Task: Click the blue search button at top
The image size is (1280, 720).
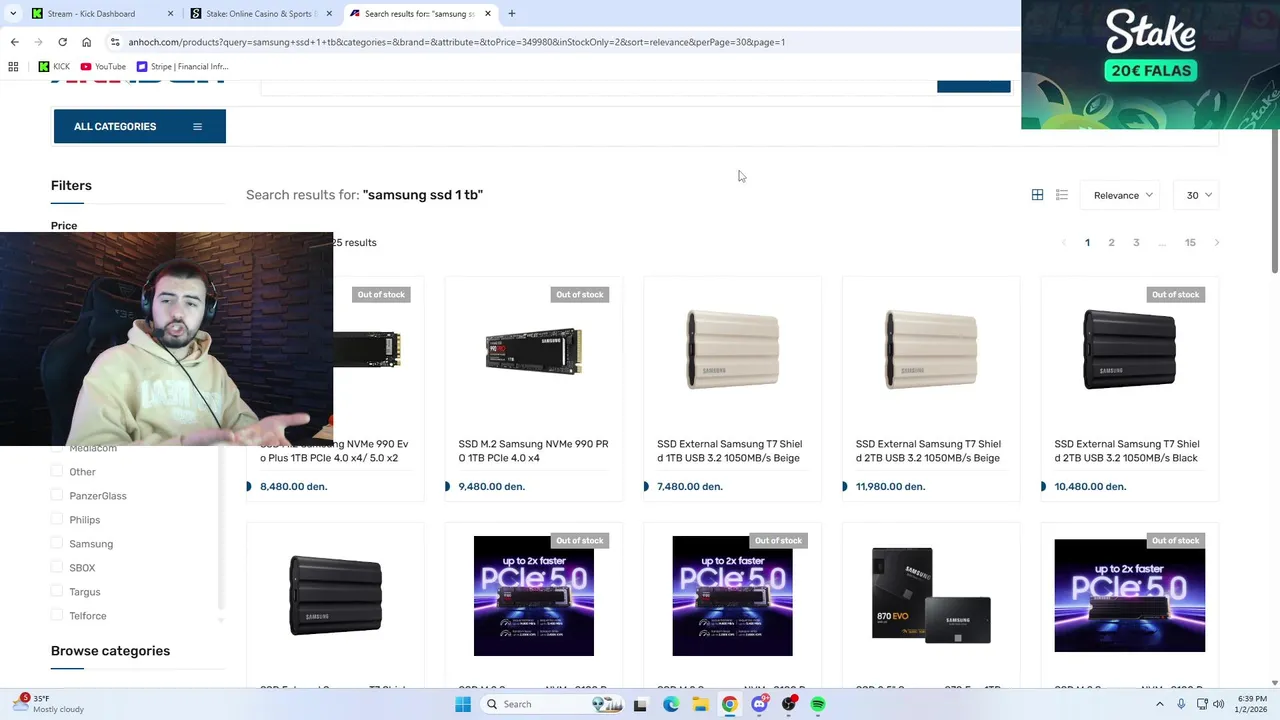Action: [973, 86]
